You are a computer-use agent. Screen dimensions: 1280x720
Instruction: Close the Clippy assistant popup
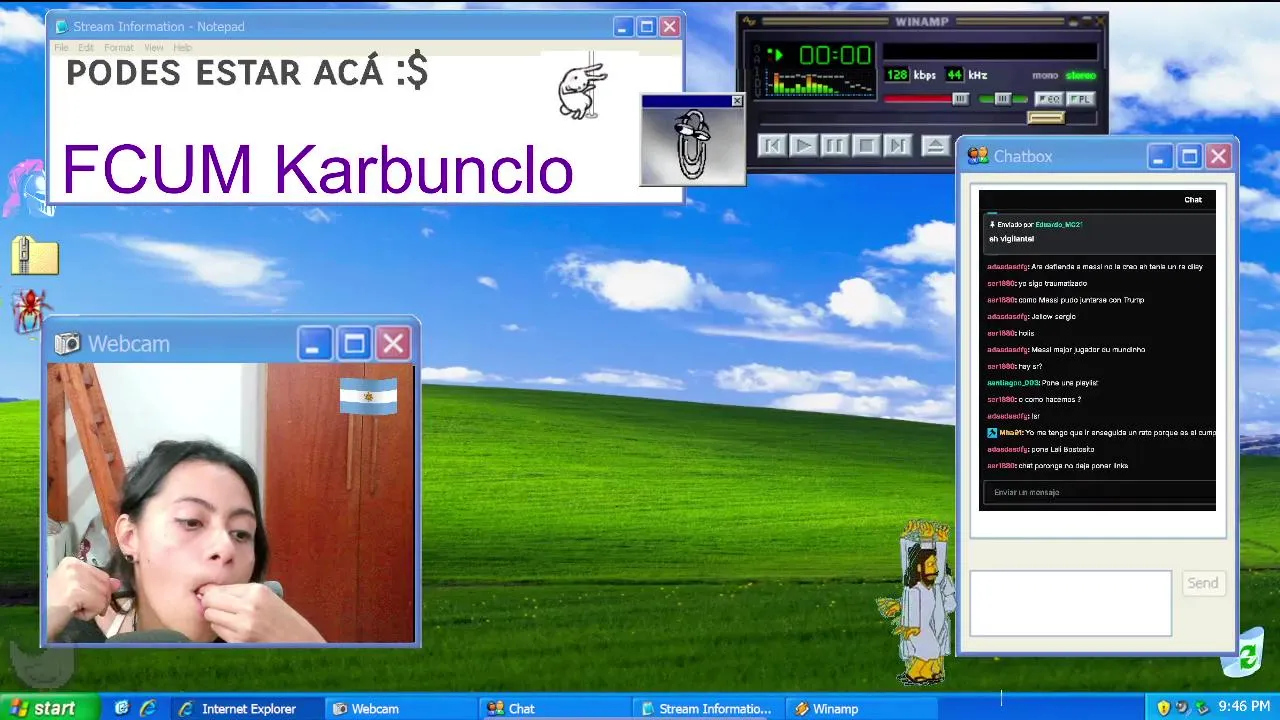tap(737, 101)
